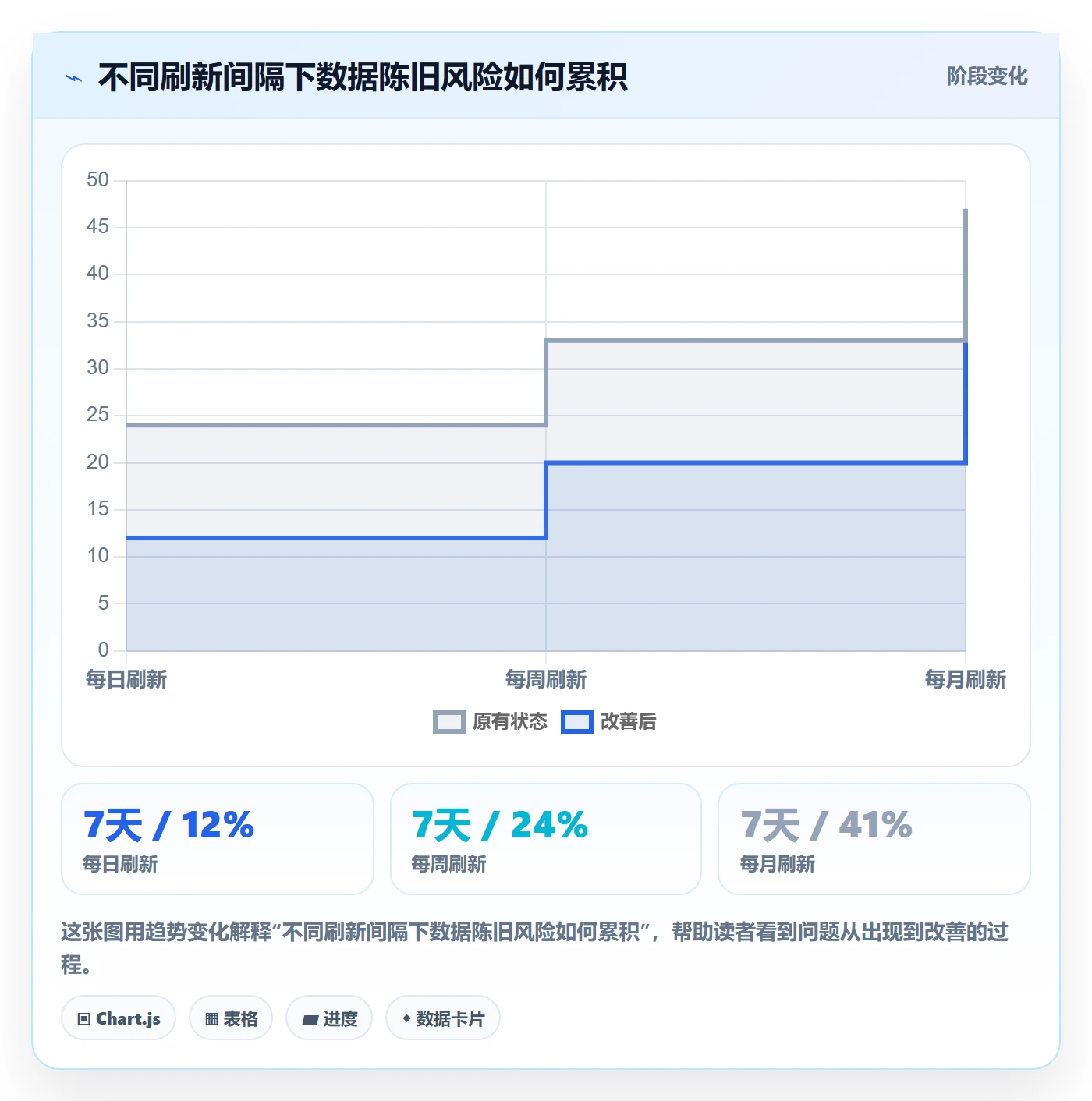The height and width of the screenshot is (1101, 1092).
Task: Toggle the 改善后 legend swatch
Action: [x=577, y=722]
